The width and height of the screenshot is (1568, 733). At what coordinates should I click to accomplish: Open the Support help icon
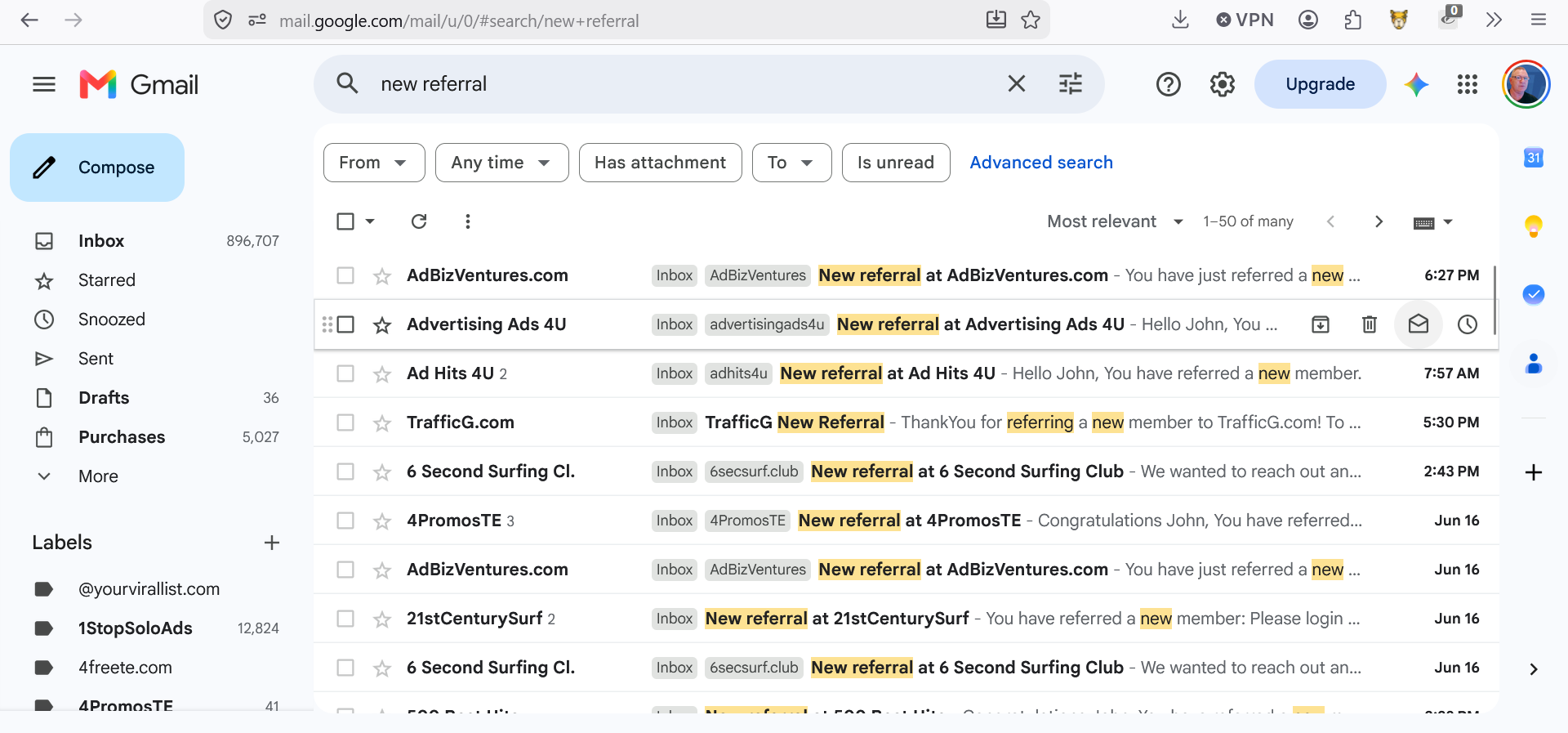(1169, 84)
